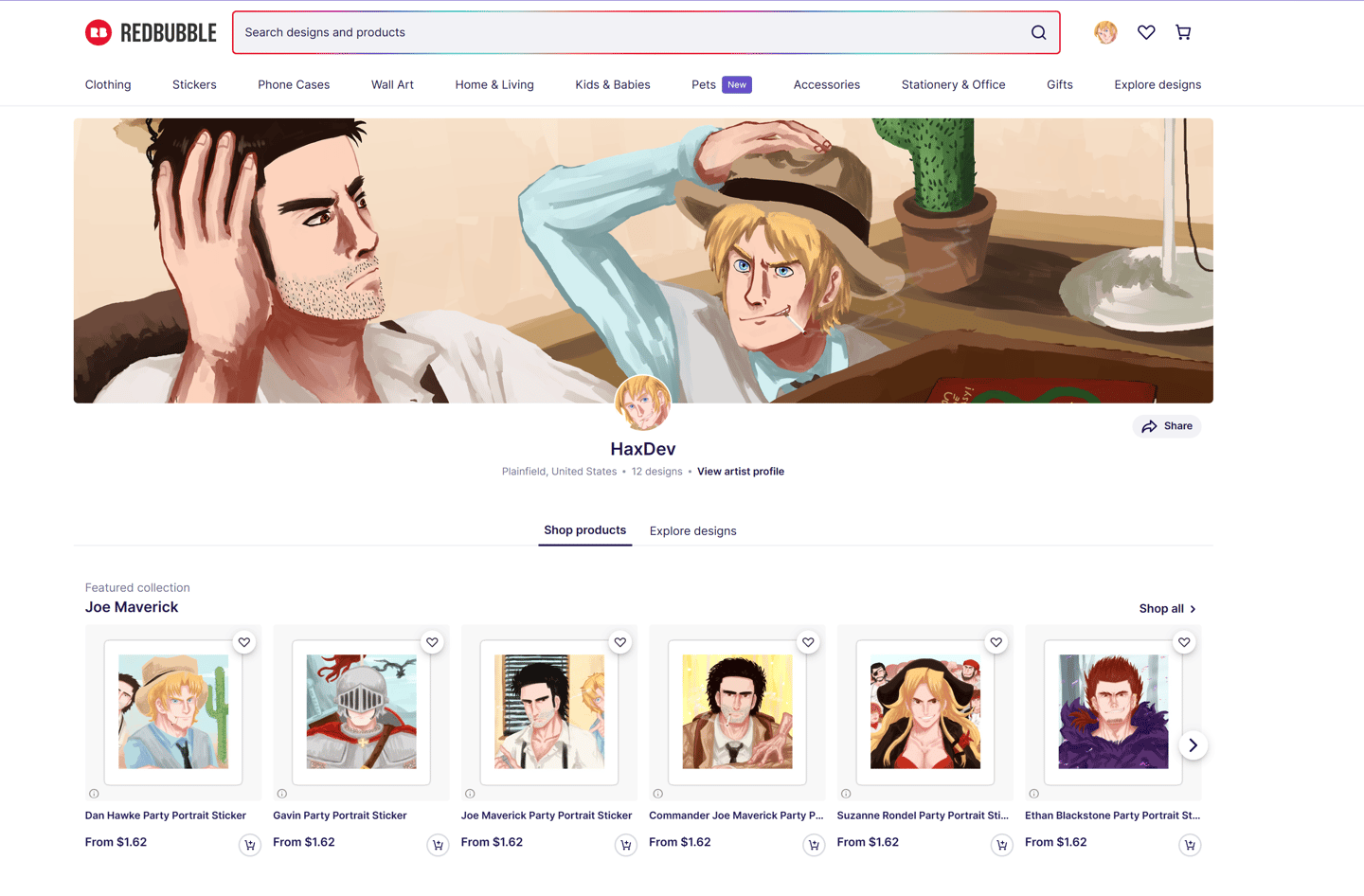Open the shopping cart icon
Screen dimensions: 1364x896
pyautogui.click(x=1183, y=32)
